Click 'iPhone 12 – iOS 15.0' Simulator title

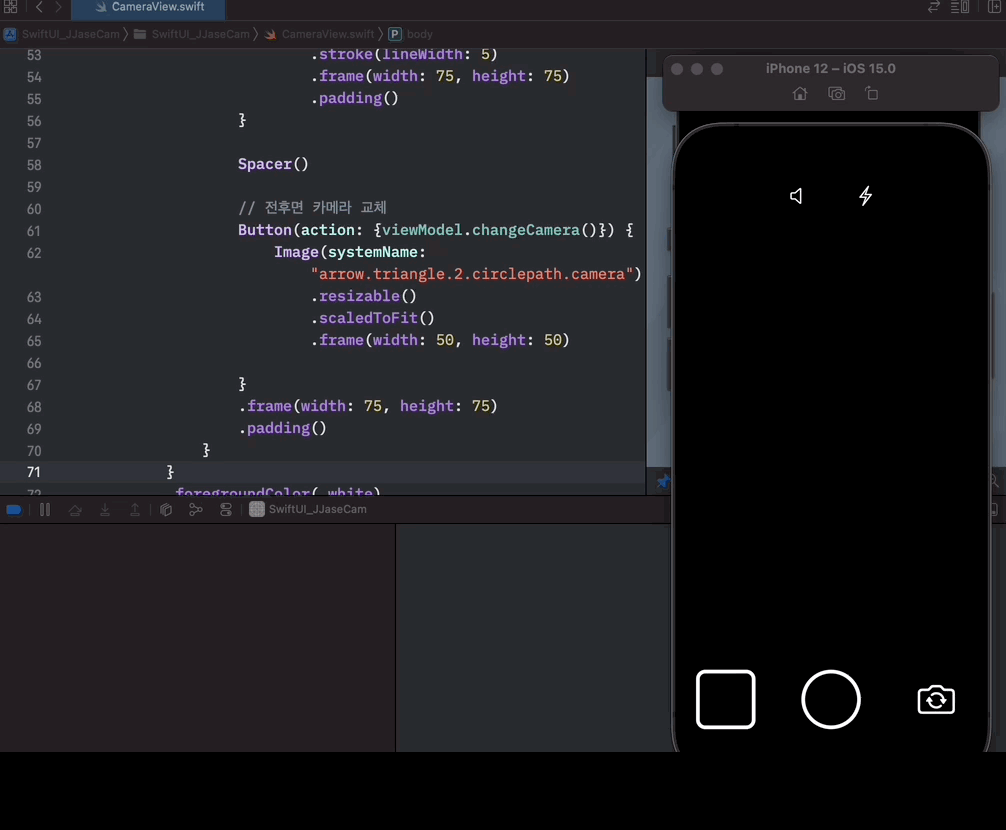coord(830,69)
